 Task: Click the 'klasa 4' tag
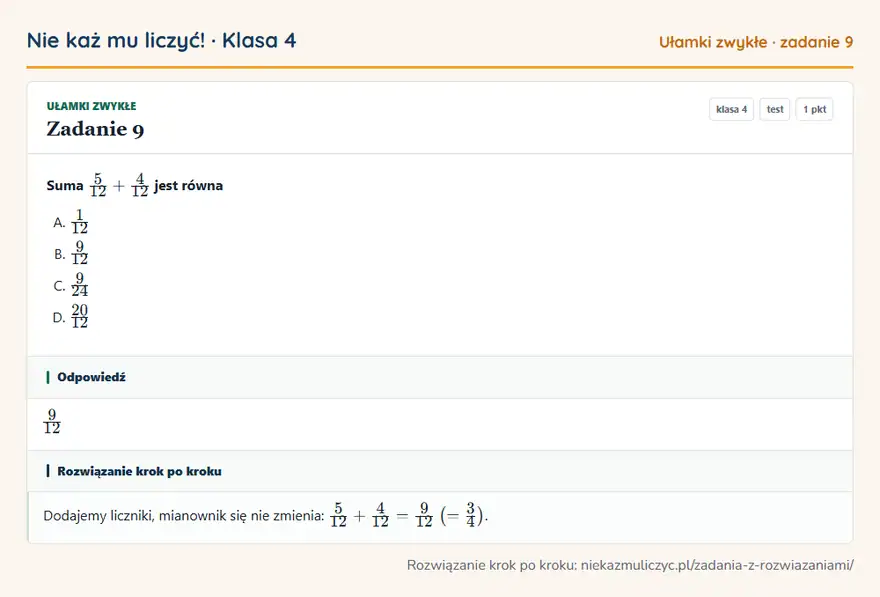pos(731,109)
